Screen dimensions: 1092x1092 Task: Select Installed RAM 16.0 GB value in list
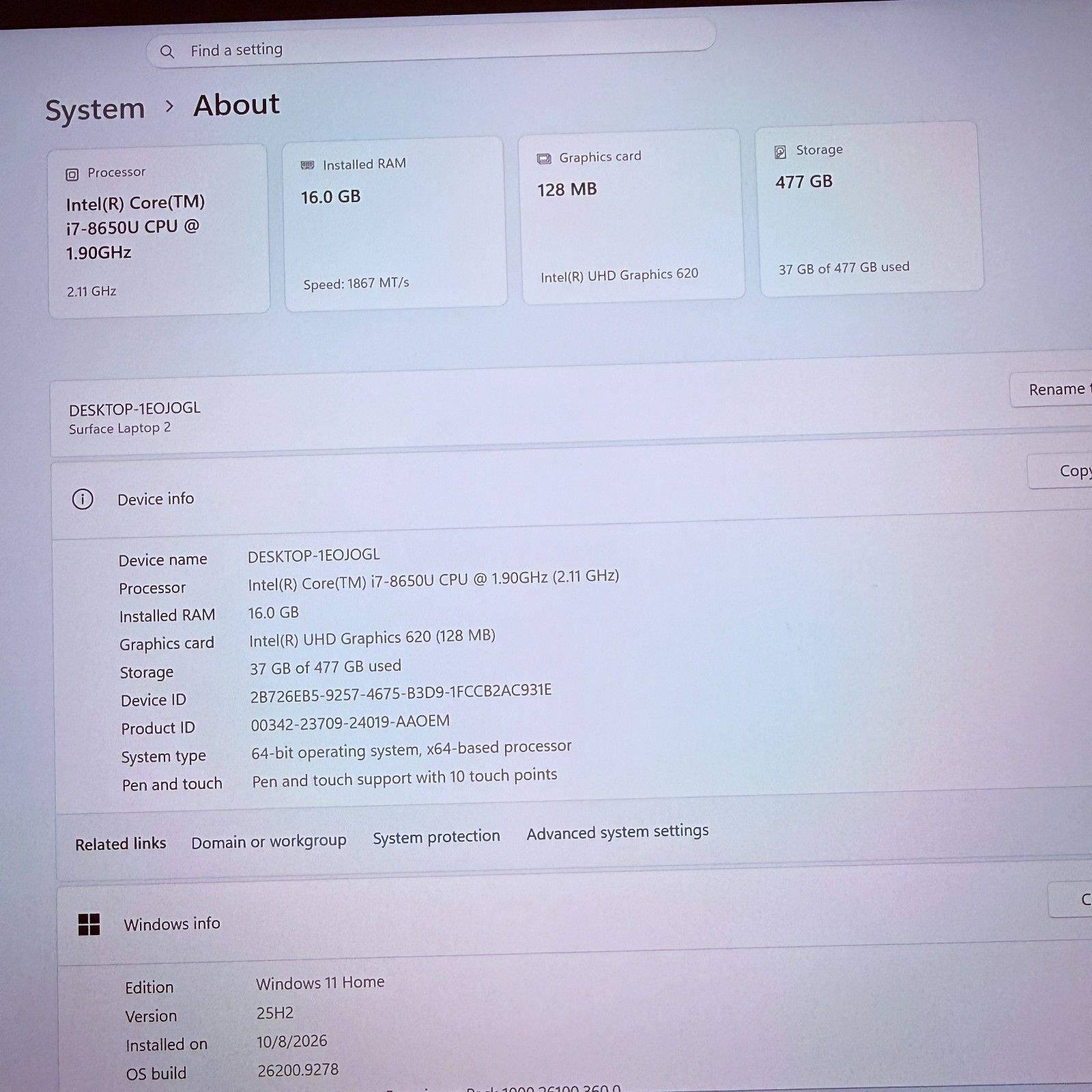click(x=273, y=613)
